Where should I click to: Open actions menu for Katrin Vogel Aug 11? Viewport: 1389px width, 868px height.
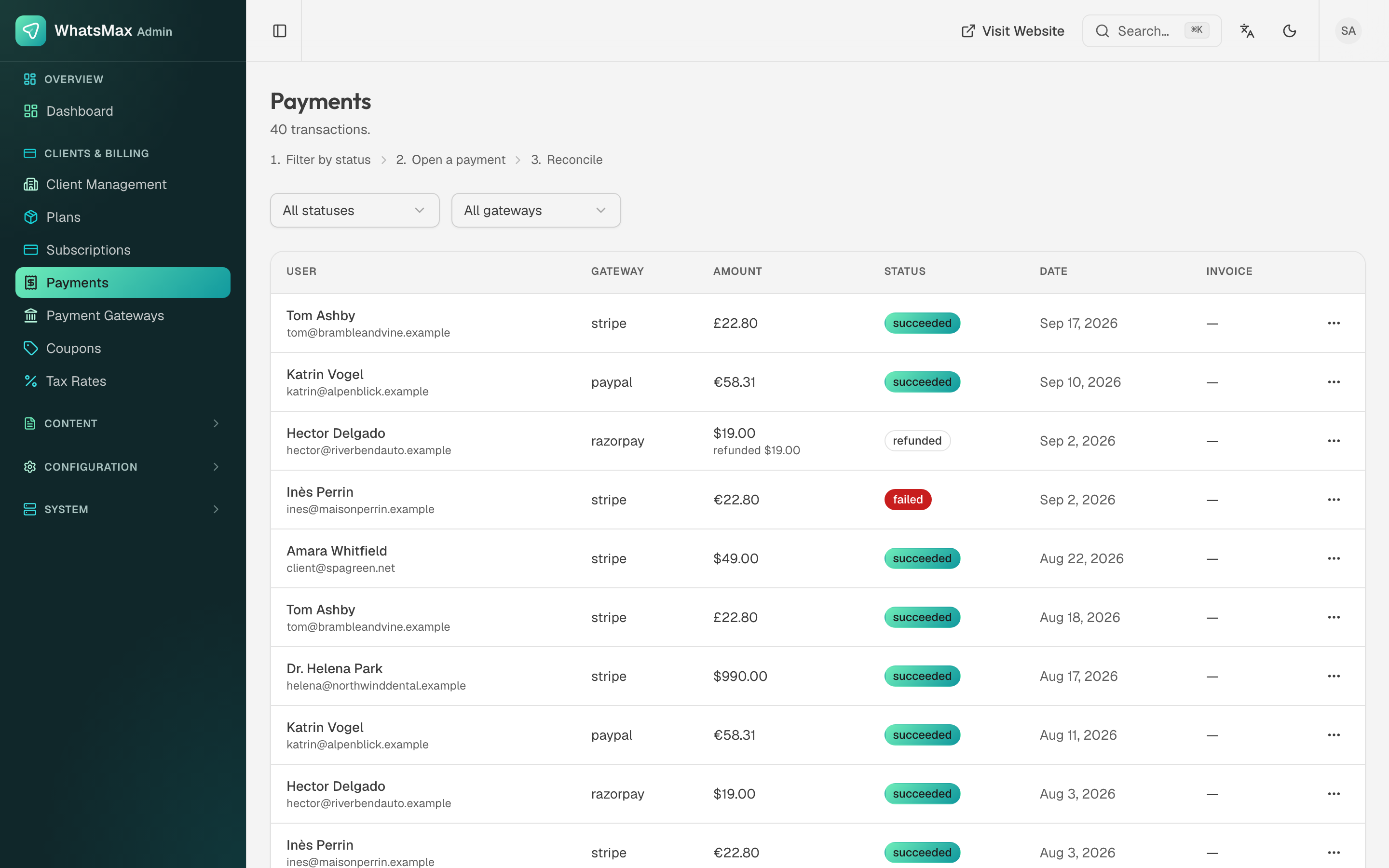coord(1334,735)
